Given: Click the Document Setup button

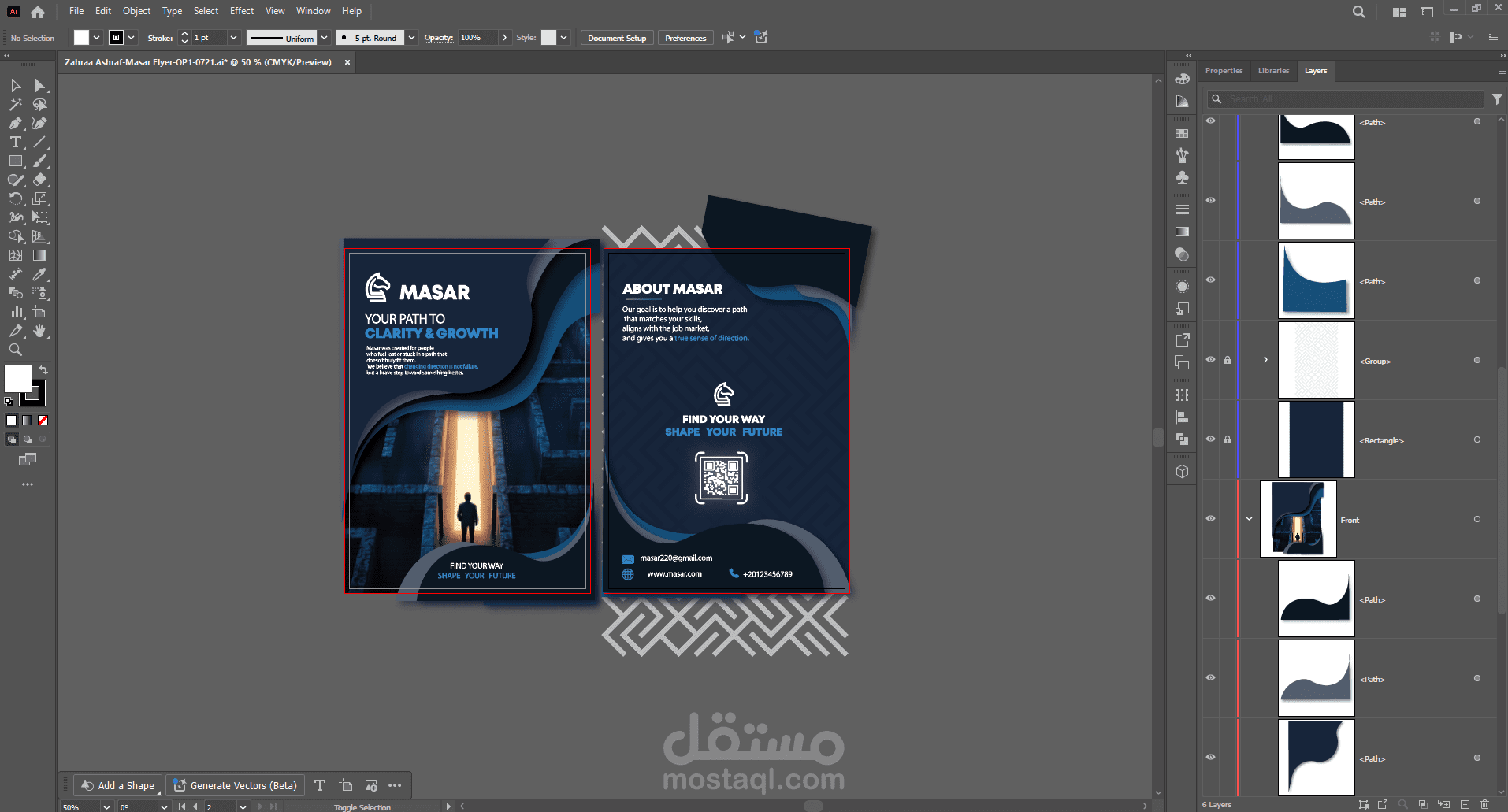Looking at the screenshot, I should [x=617, y=38].
